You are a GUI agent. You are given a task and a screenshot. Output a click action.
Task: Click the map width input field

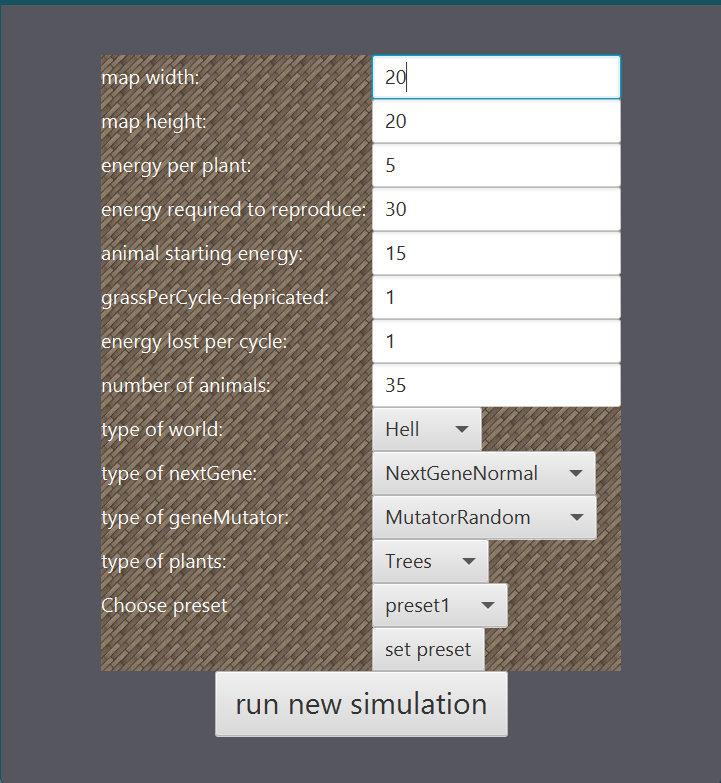click(x=496, y=77)
